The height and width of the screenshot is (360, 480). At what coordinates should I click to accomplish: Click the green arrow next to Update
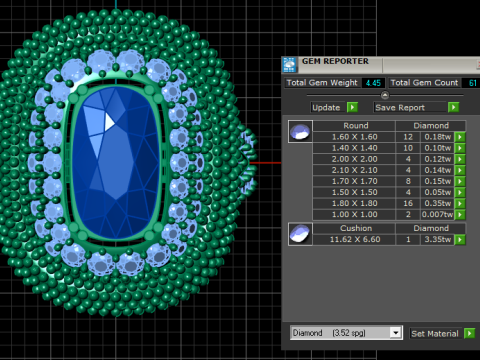pos(352,107)
